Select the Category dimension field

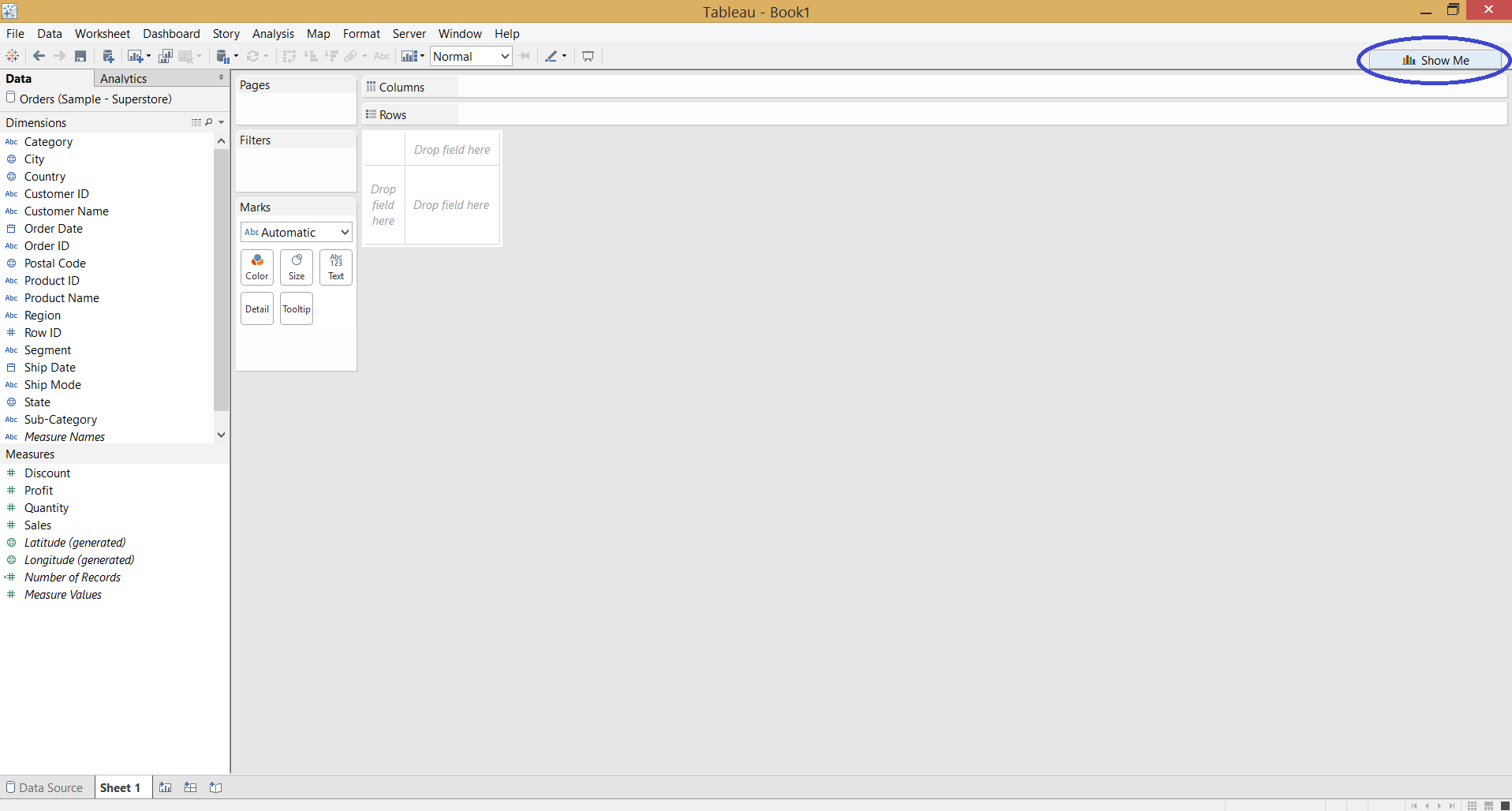pos(48,142)
